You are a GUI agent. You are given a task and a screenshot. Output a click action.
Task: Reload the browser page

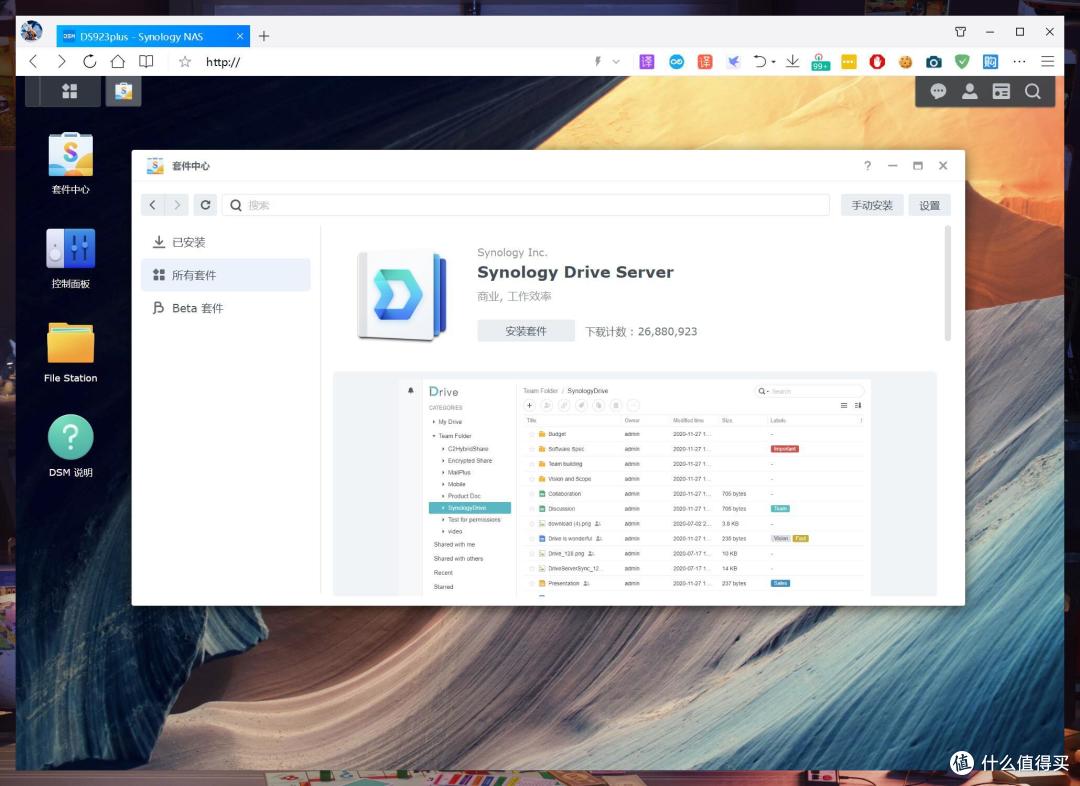[90, 61]
